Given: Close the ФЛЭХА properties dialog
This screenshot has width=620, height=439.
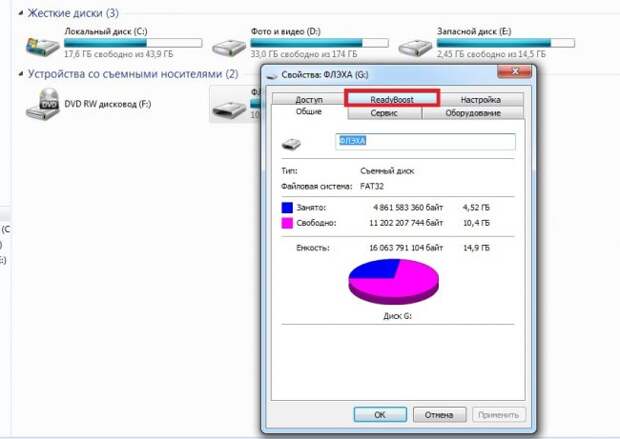Looking at the screenshot, I should 514,71.
